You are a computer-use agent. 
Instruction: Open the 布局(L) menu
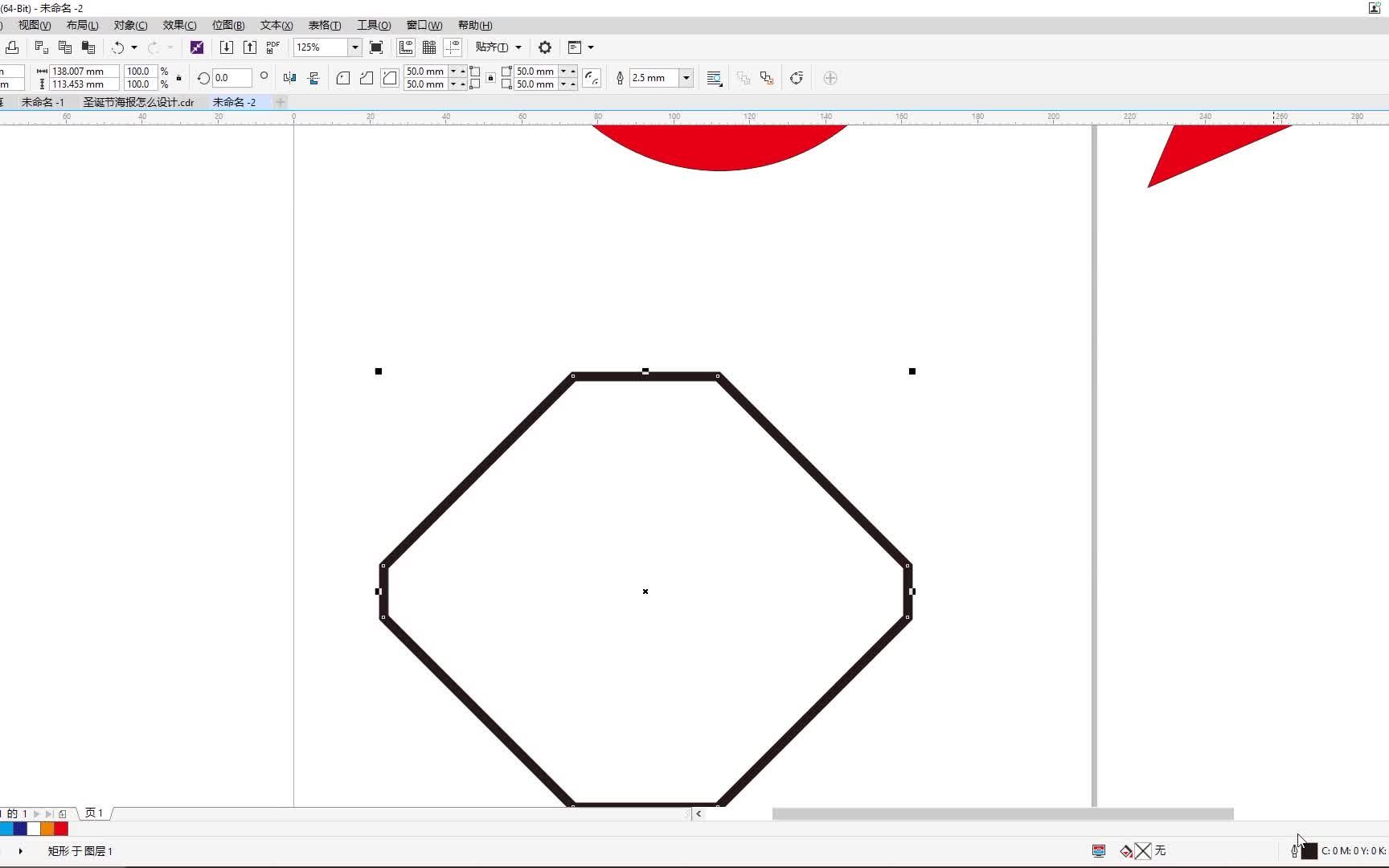point(82,26)
